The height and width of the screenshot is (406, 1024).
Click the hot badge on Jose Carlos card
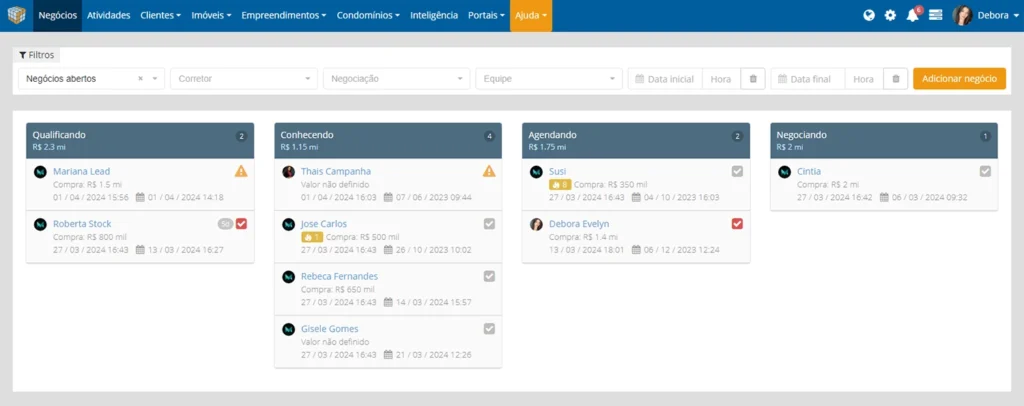click(312, 237)
